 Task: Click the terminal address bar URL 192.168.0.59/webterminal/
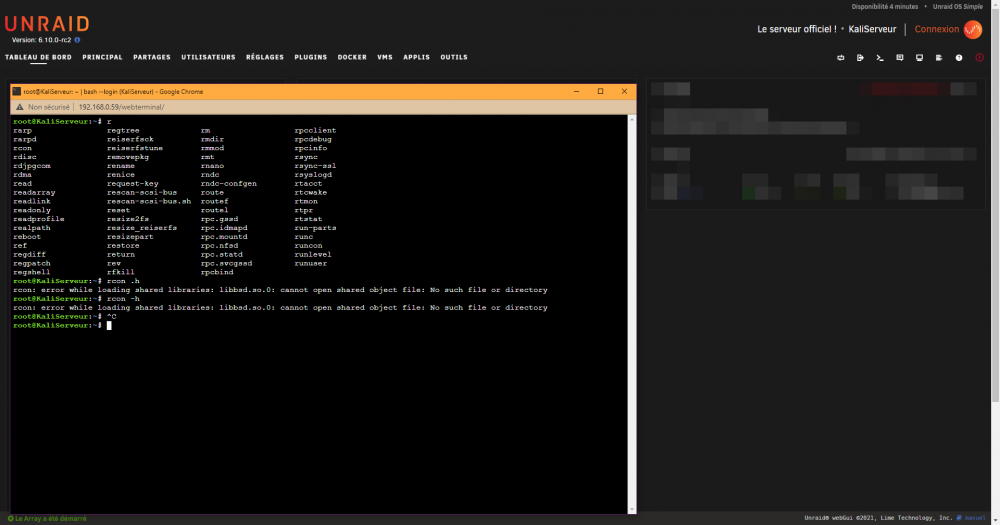tap(121, 107)
